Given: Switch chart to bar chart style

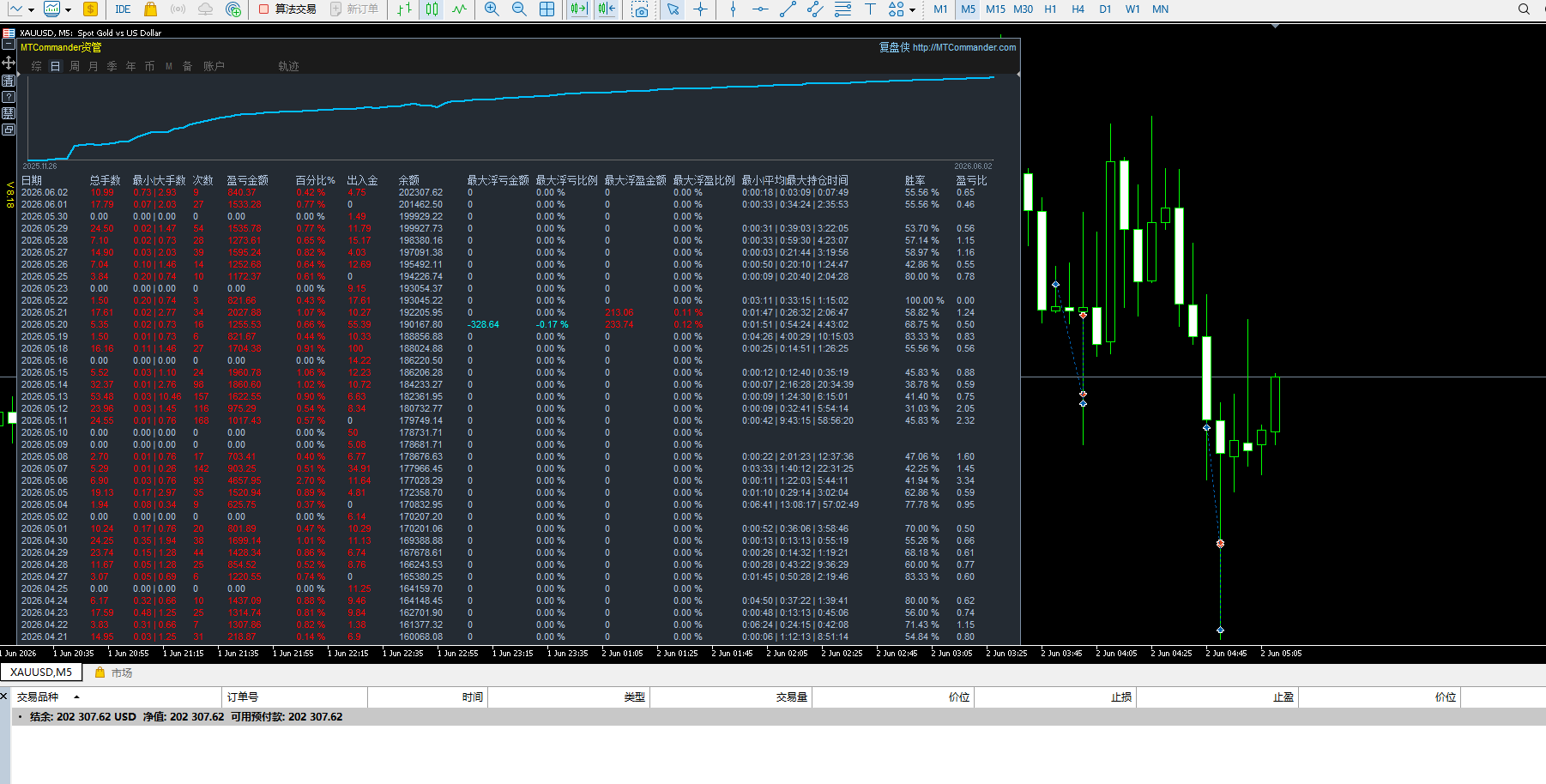Looking at the screenshot, I should [x=404, y=9].
